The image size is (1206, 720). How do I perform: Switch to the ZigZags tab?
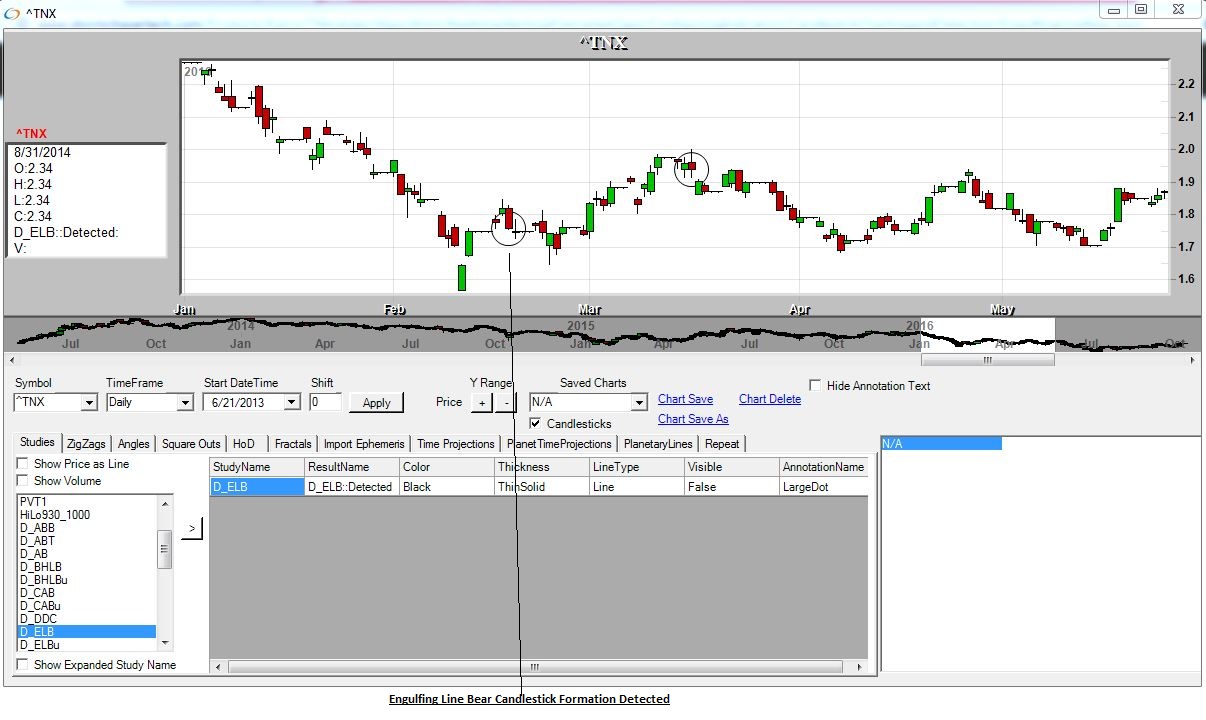(87, 444)
